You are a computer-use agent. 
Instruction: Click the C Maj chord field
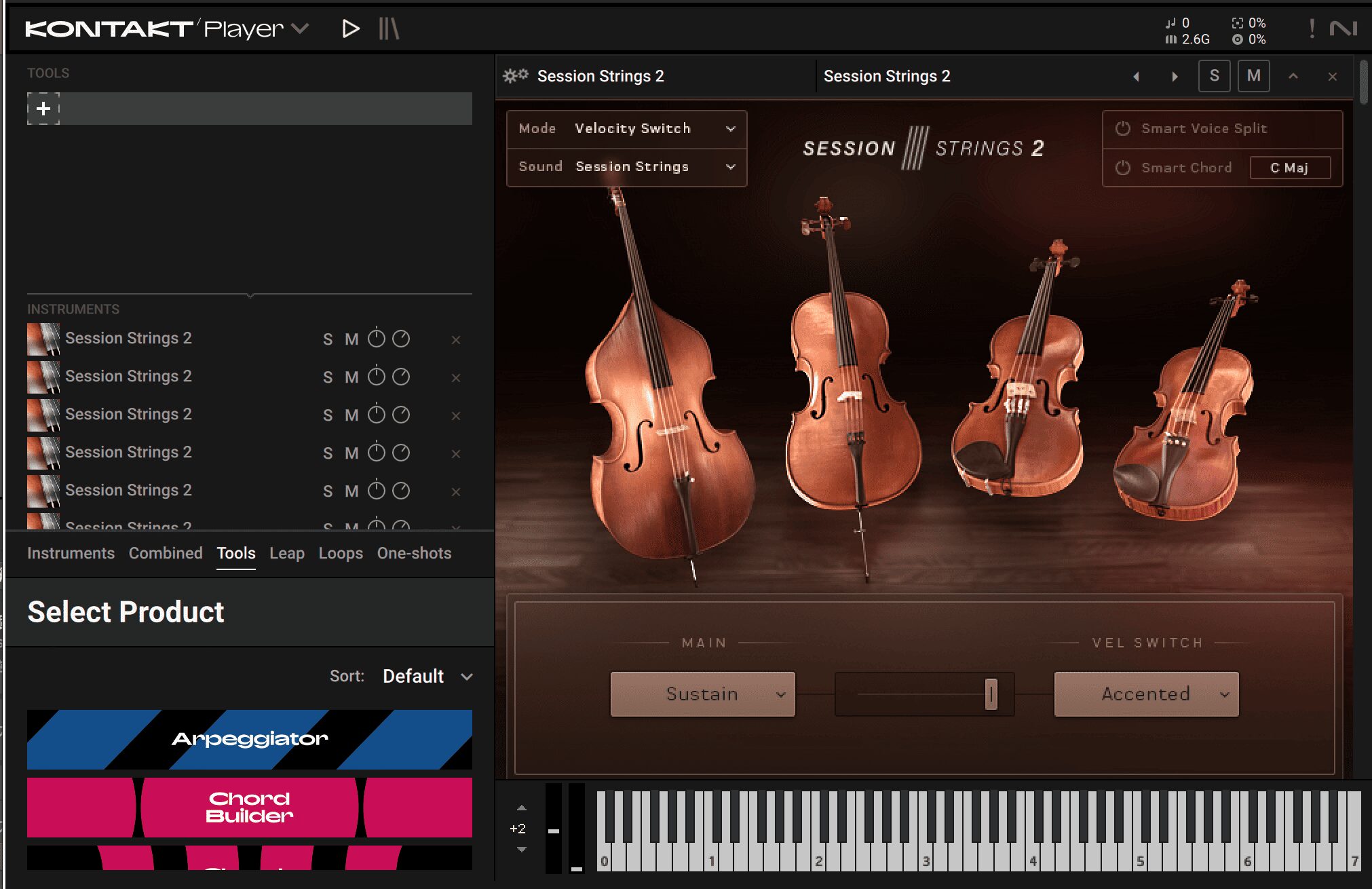[x=1290, y=168]
